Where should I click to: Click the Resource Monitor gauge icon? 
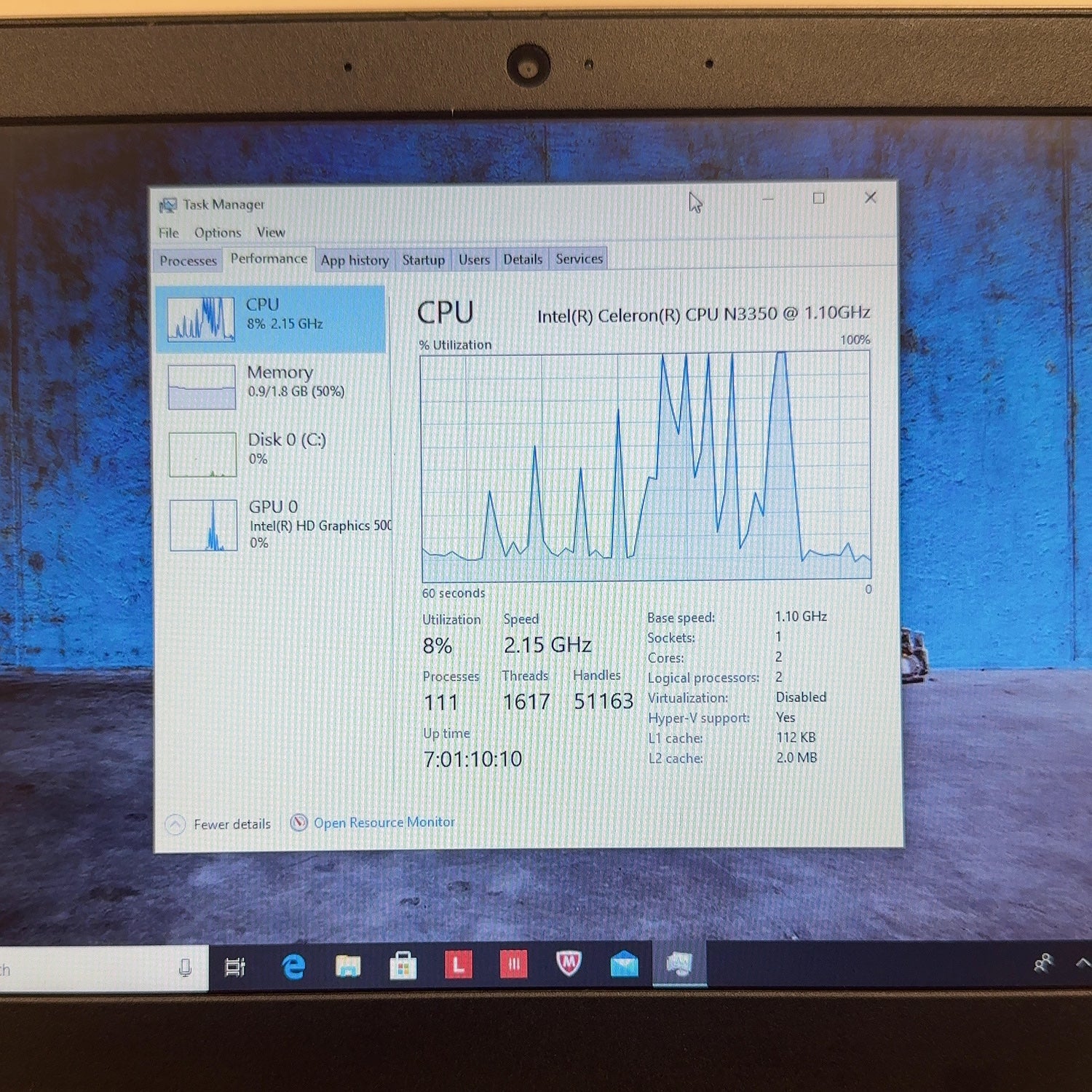tap(298, 823)
